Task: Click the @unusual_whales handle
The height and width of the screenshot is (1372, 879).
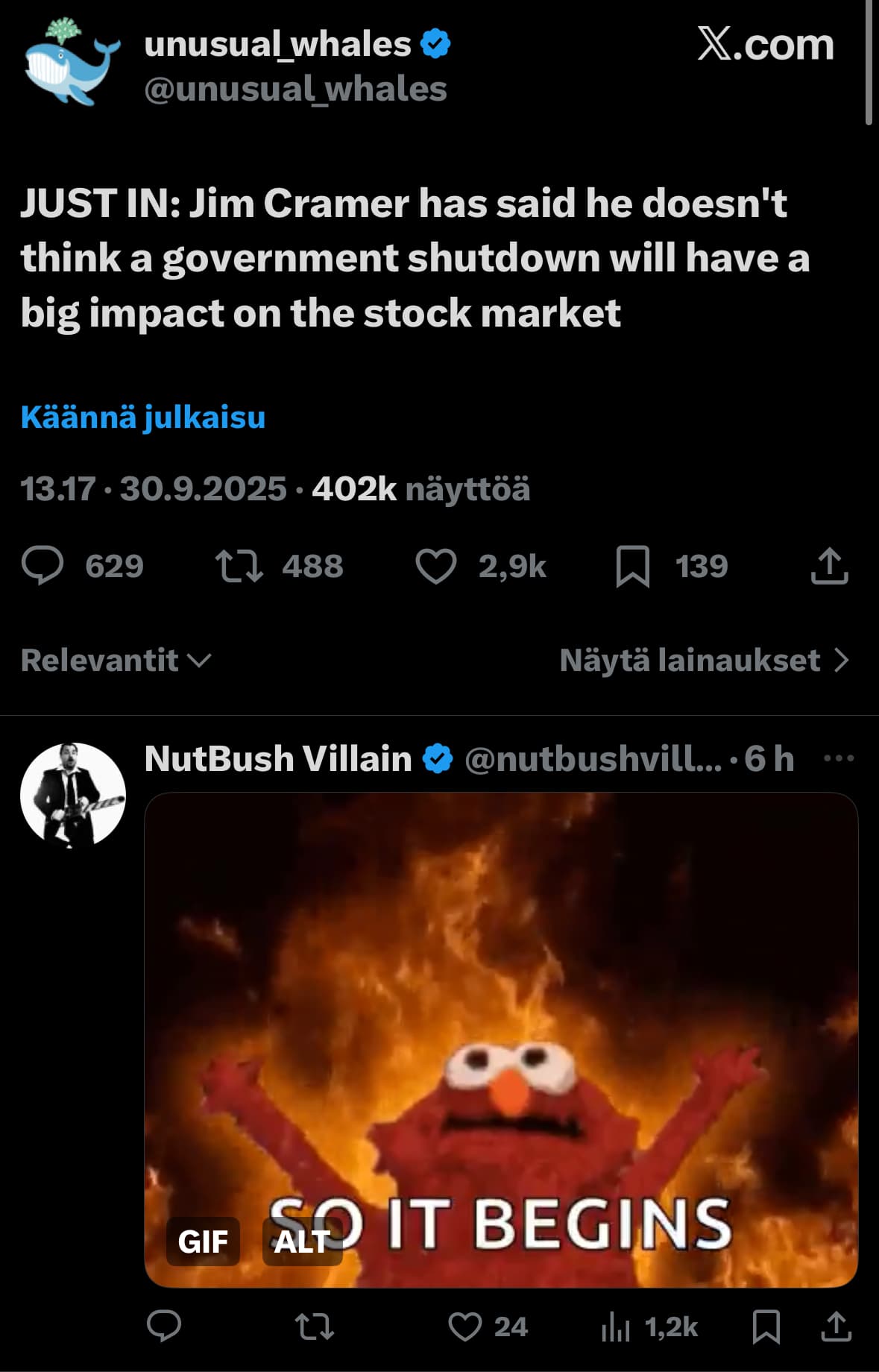Action: point(295,89)
